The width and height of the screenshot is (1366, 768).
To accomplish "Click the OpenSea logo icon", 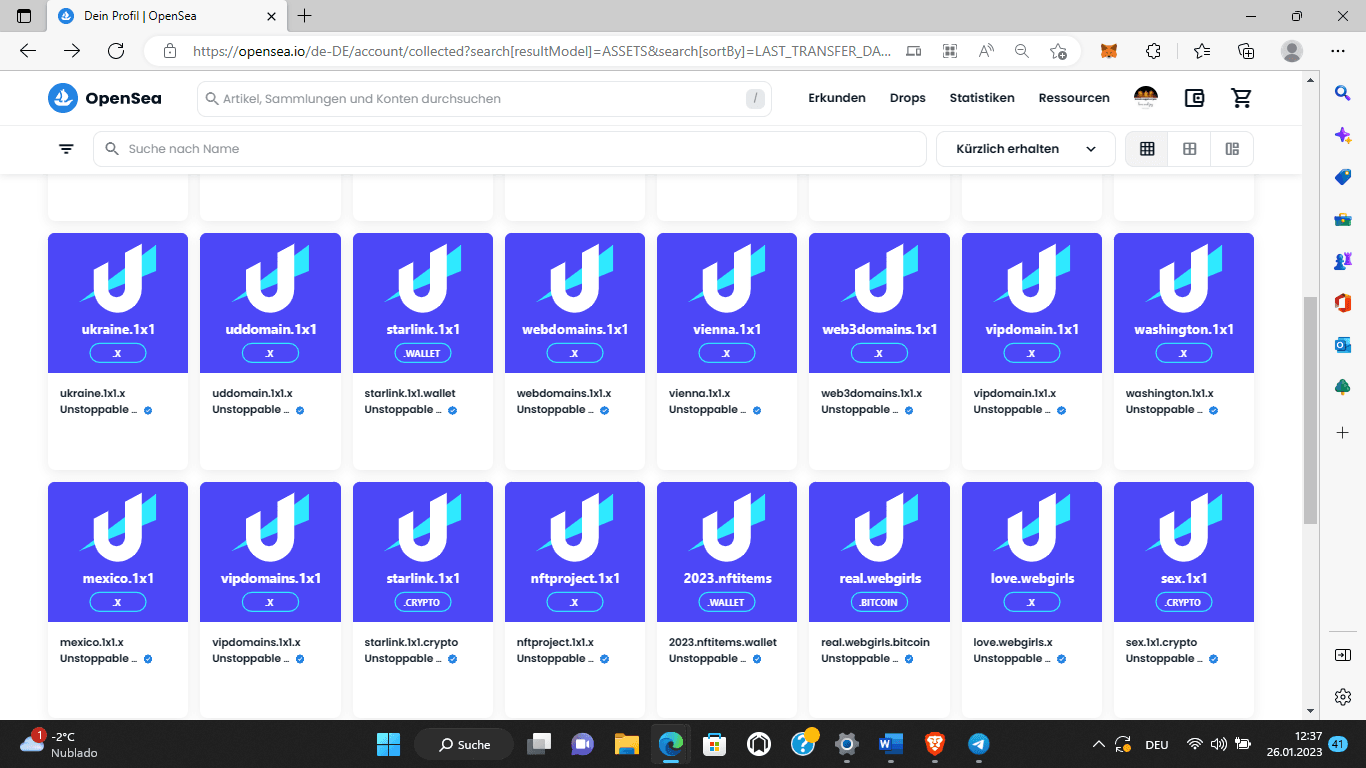I will coord(63,98).
